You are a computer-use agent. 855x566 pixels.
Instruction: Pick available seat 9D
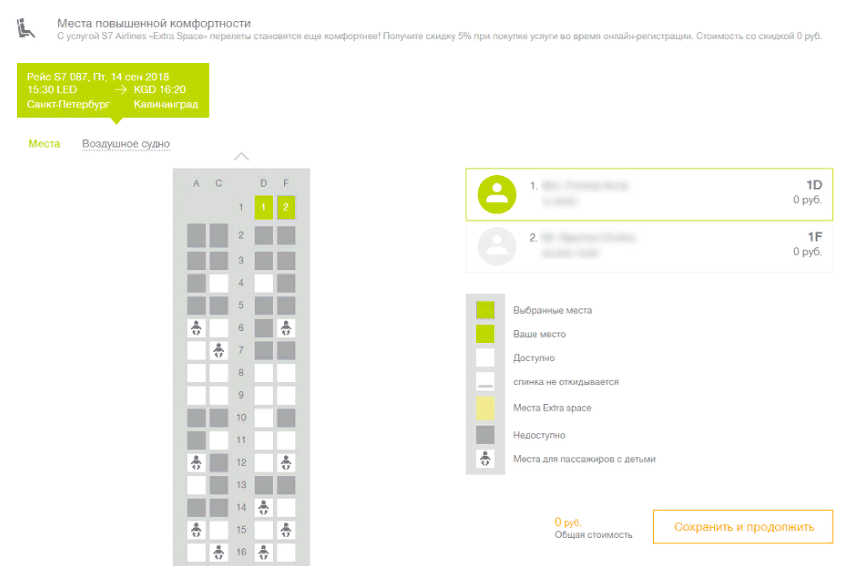click(x=264, y=395)
